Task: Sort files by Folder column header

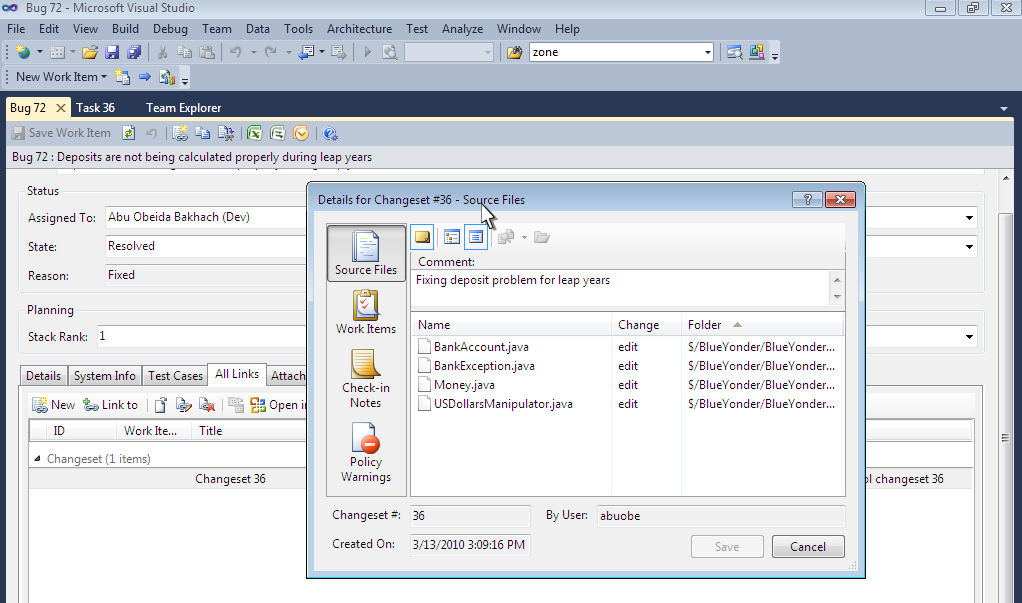Action: coord(762,325)
